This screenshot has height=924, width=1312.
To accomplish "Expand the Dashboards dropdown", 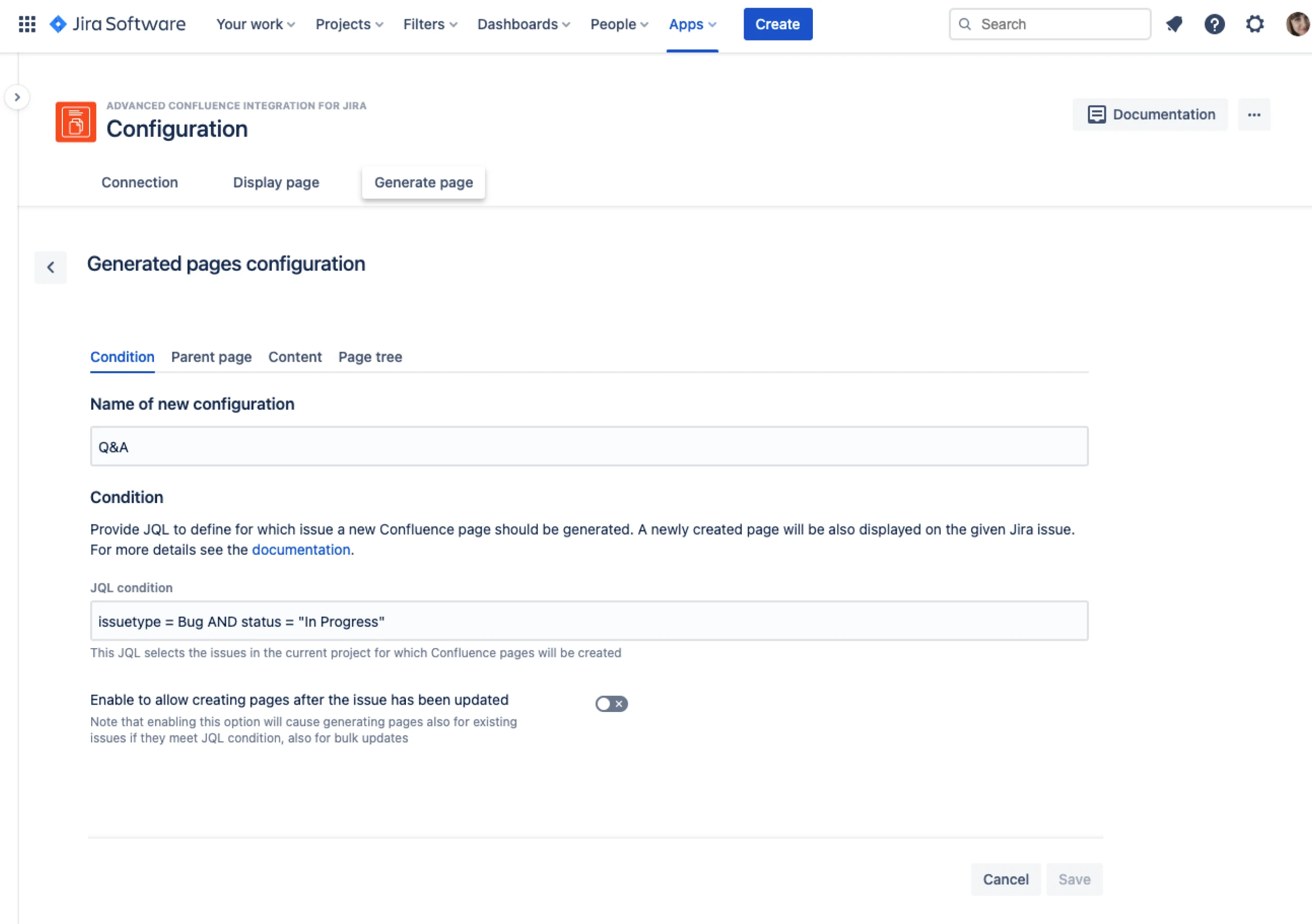I will pyautogui.click(x=523, y=24).
